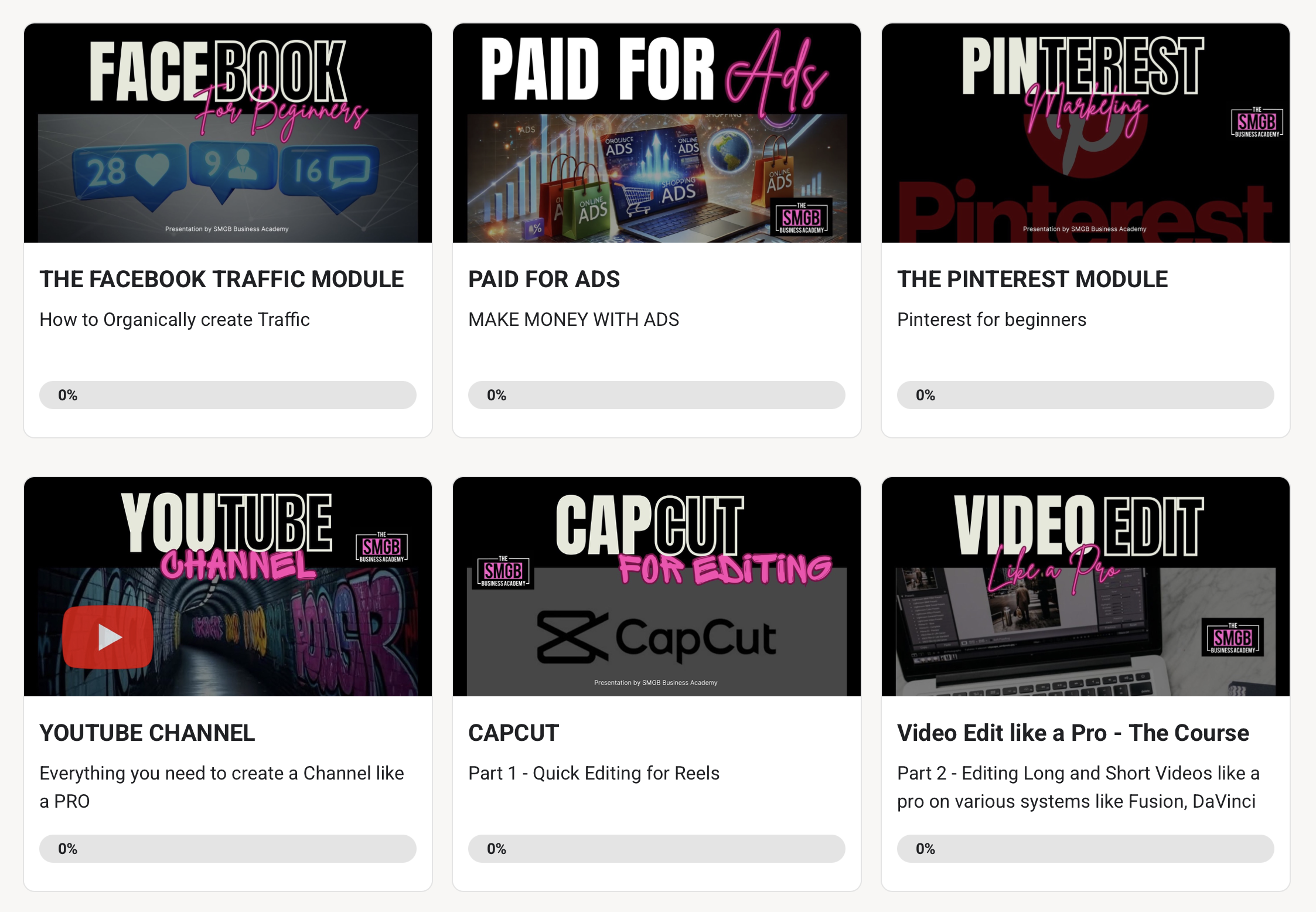Open the PAID FOR ADS title
Image resolution: width=1316 pixels, height=912 pixels.
(544, 279)
